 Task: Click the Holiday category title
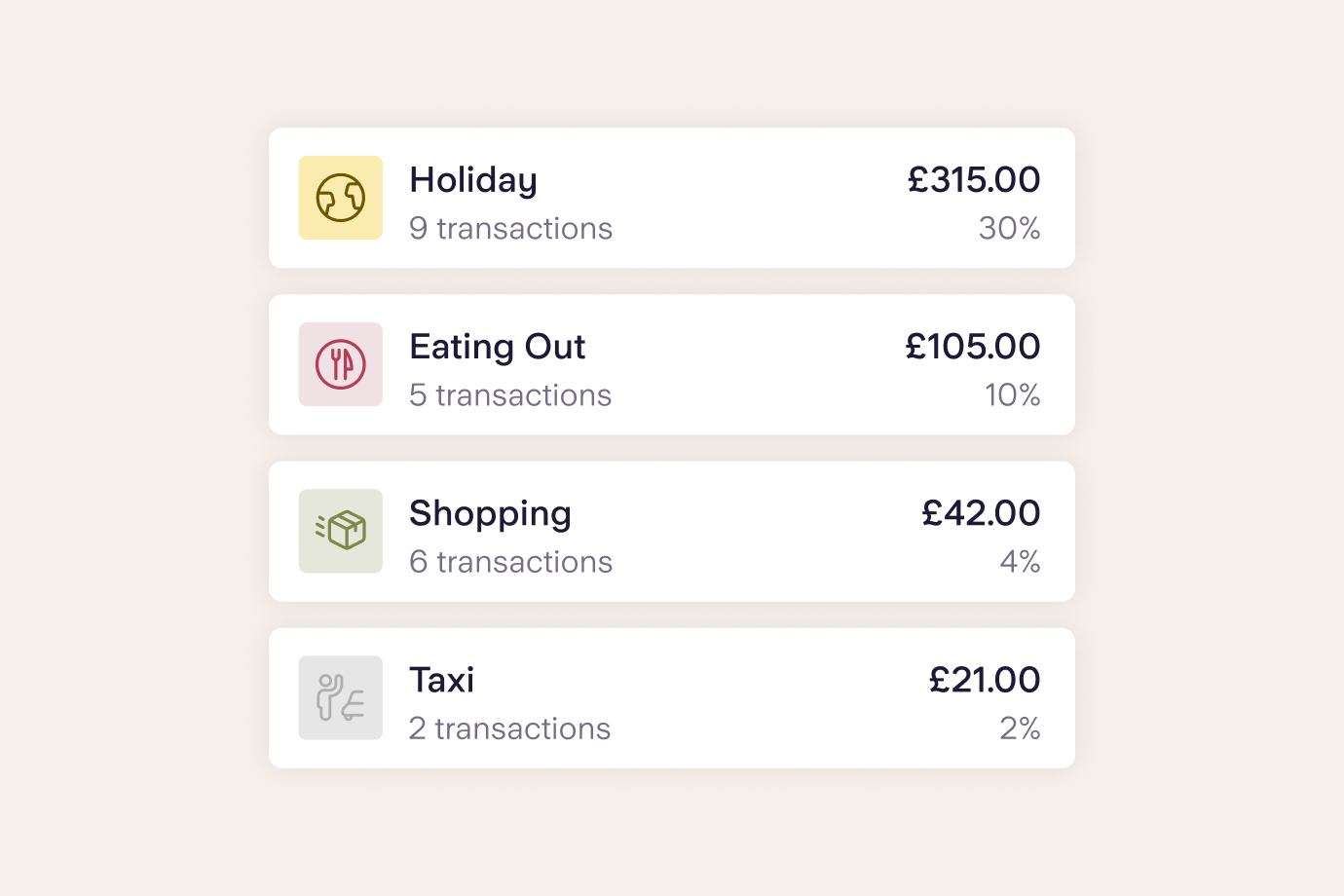(x=473, y=180)
